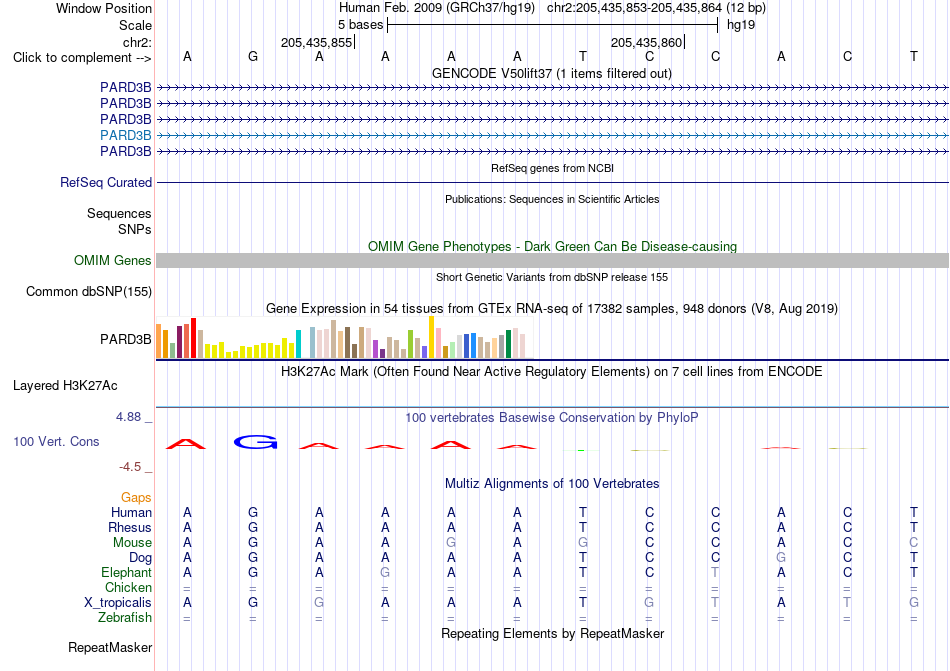
Task: Click the PARD3B label beside the GTEx bar chart
Action: tap(125, 339)
